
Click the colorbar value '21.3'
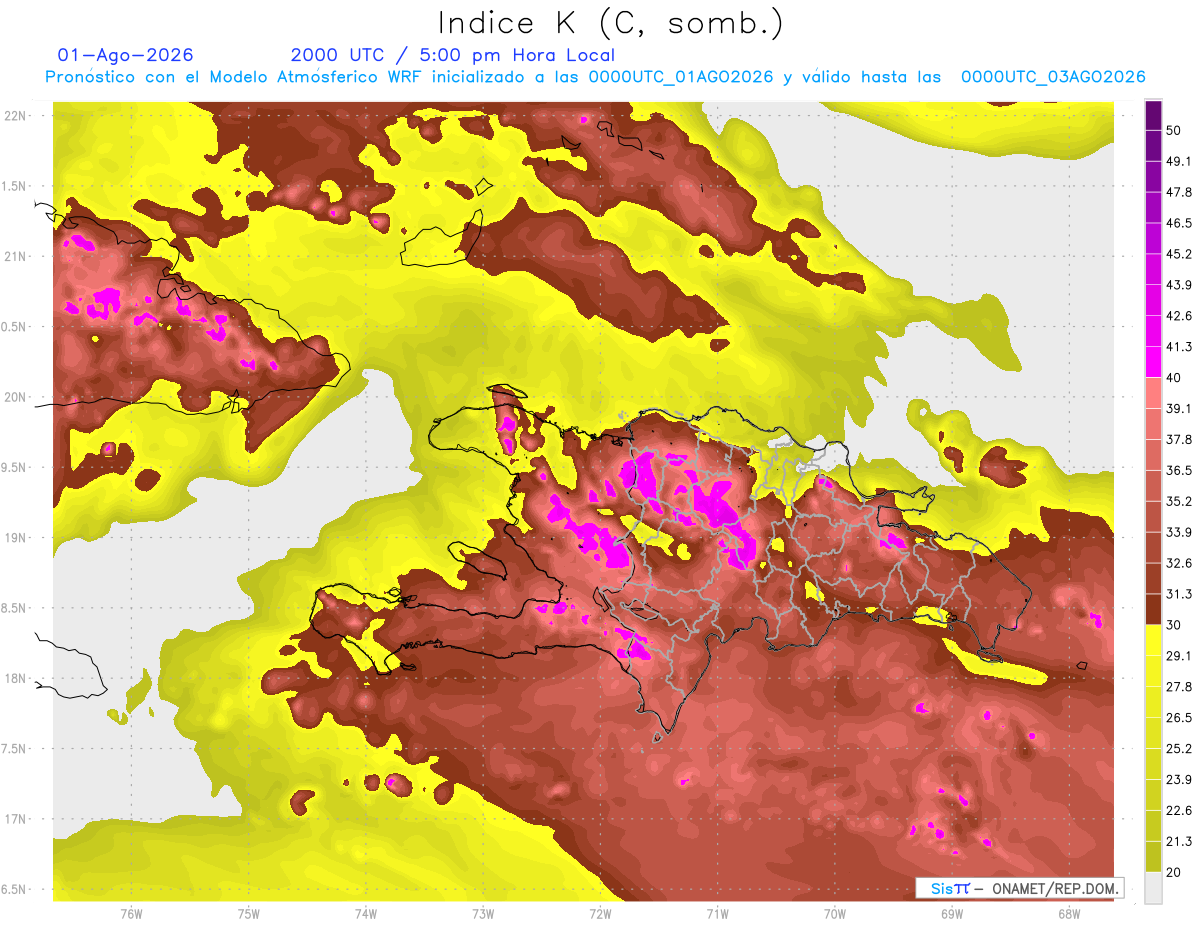[1178, 842]
